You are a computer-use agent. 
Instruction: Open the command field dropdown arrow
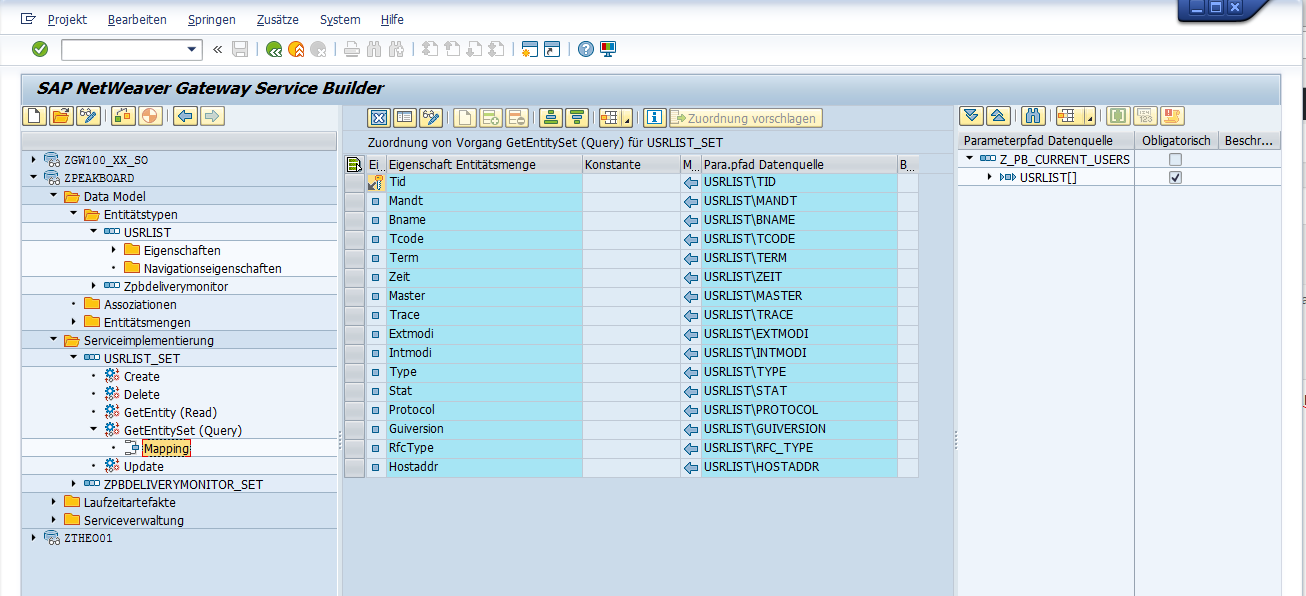(x=193, y=49)
